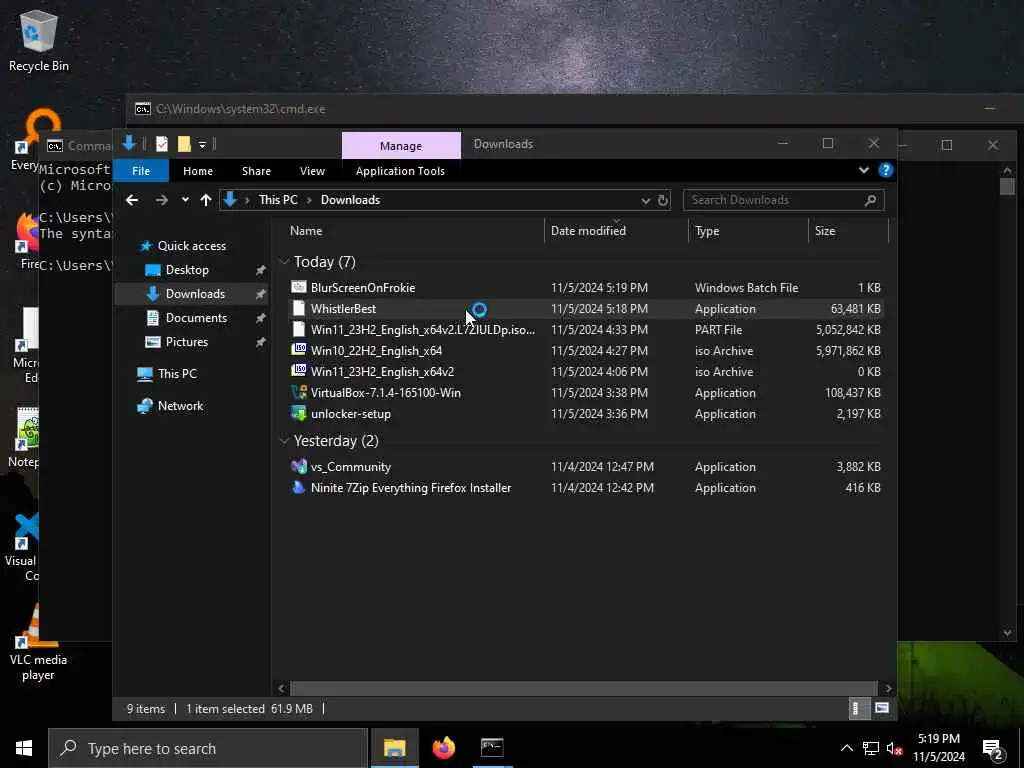Open the notification center icon

click(x=993, y=749)
